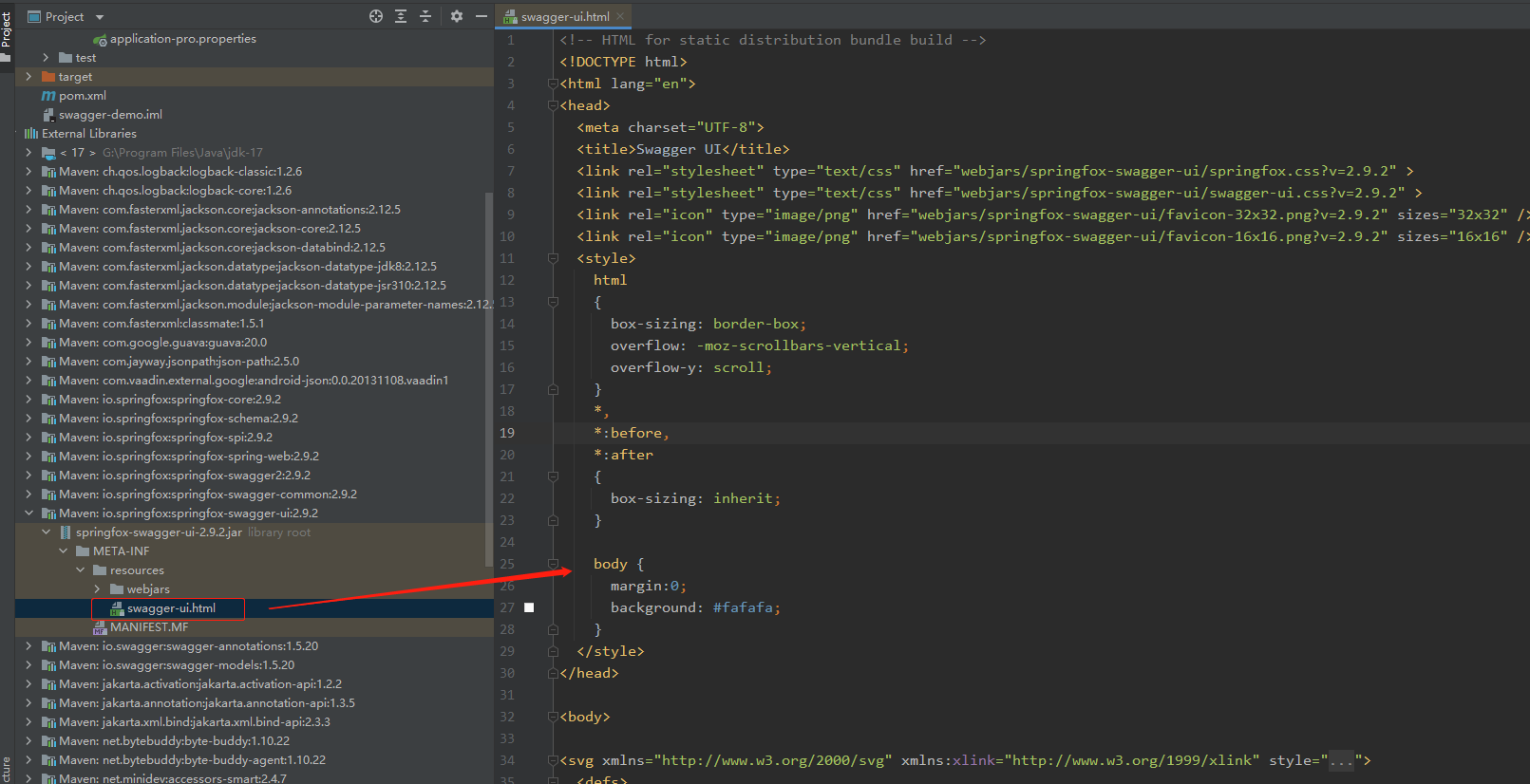Fold the CSS brace block at line 13
Screen dimensions: 1530x784
(x=553, y=302)
